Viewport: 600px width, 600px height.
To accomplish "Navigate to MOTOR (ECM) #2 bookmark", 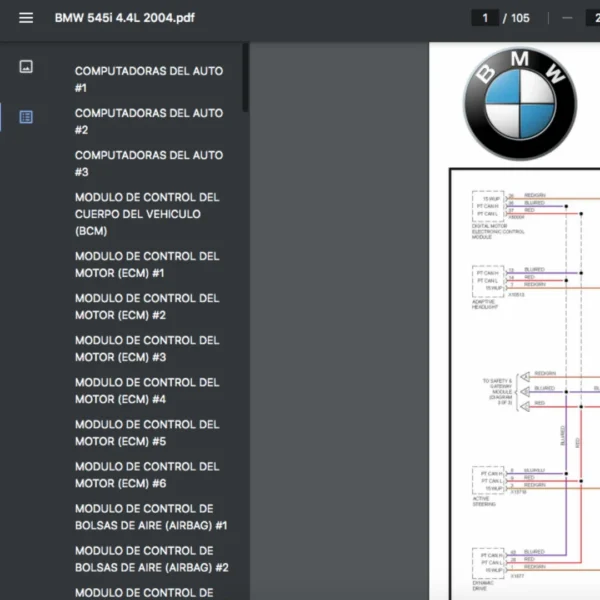I will click(147, 306).
